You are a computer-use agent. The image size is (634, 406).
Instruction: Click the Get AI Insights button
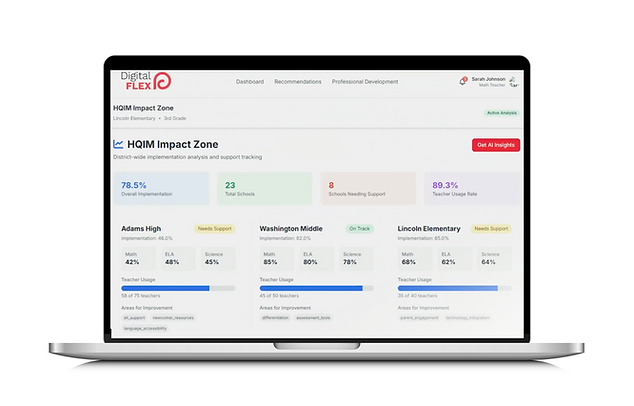(x=496, y=145)
